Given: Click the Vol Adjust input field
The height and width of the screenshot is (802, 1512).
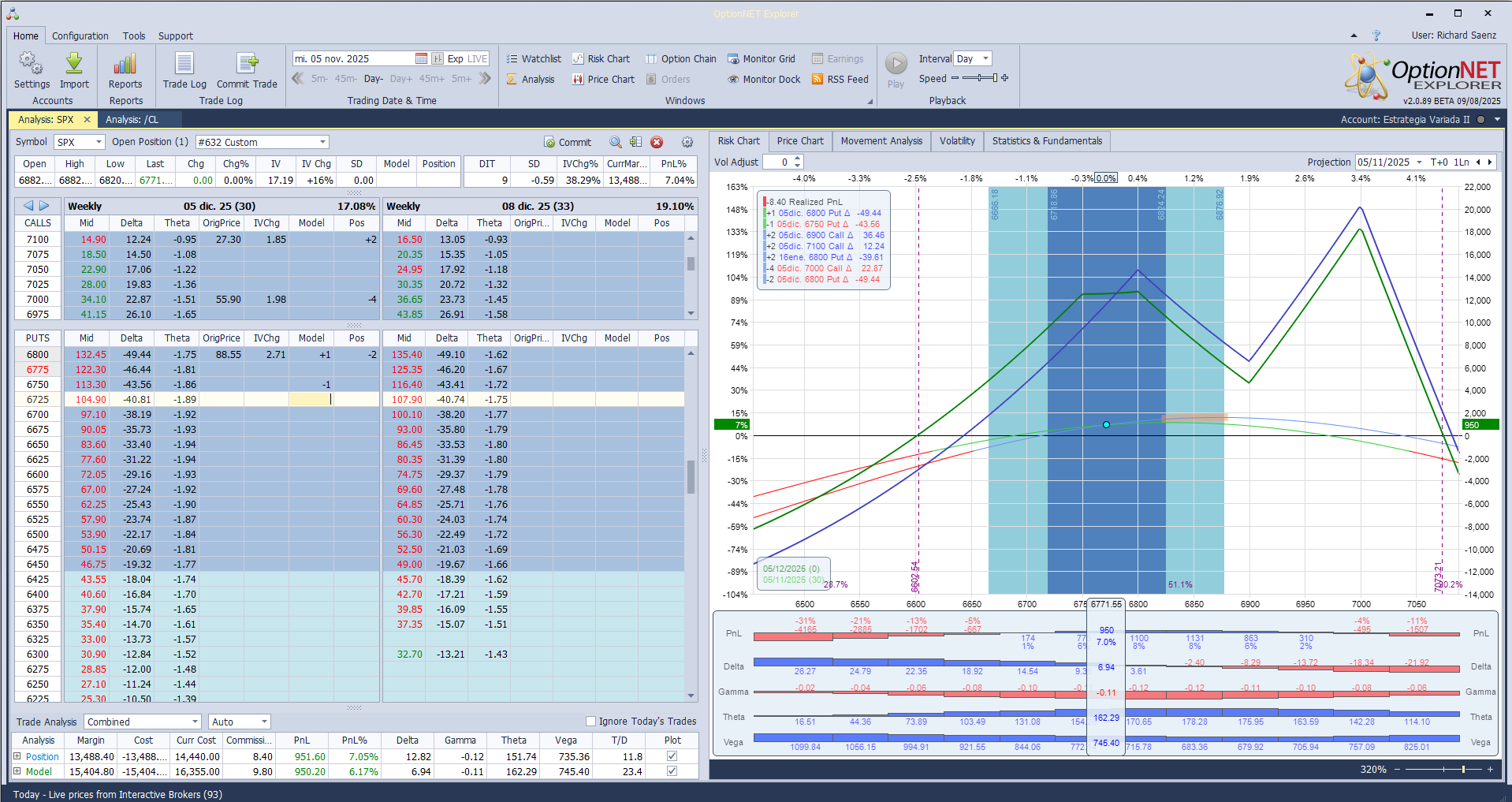Looking at the screenshot, I should [777, 162].
